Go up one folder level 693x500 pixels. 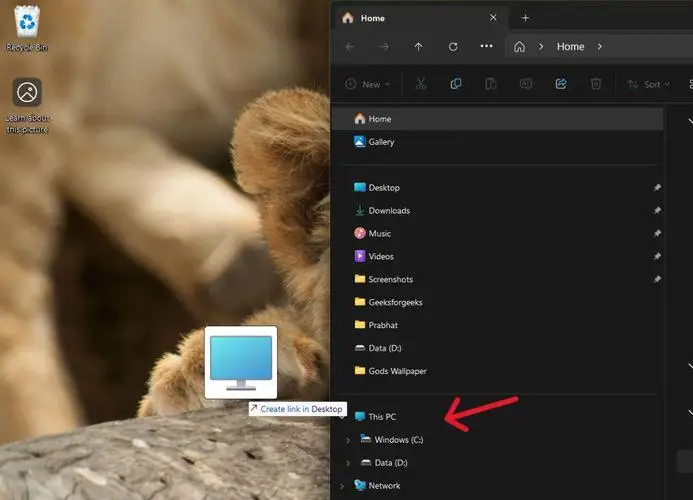[418, 47]
